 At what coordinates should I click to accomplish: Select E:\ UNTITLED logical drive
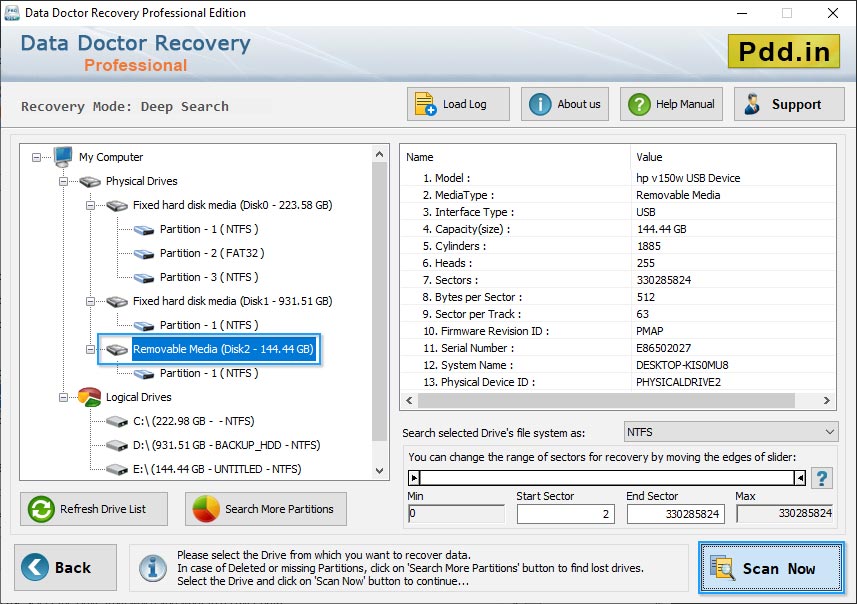click(x=217, y=470)
